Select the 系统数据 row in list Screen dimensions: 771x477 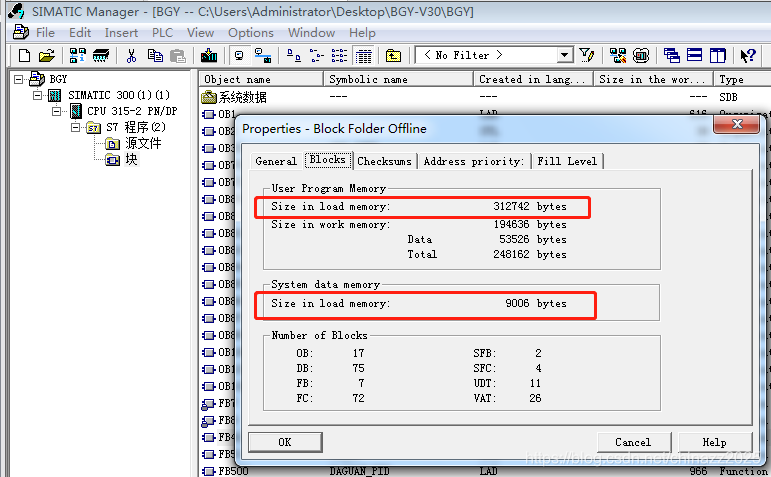click(485, 97)
